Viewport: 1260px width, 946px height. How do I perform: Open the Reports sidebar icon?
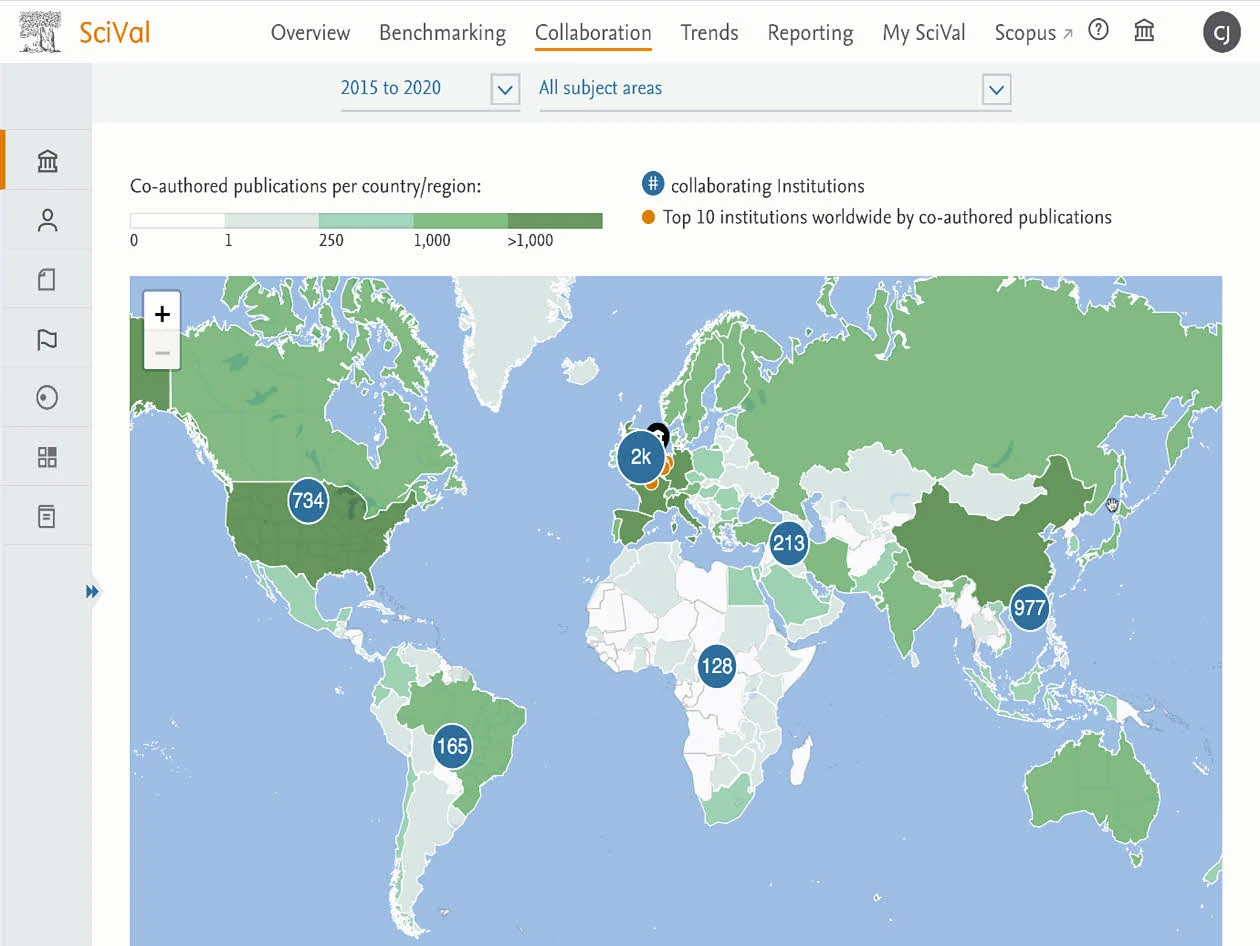(47, 515)
